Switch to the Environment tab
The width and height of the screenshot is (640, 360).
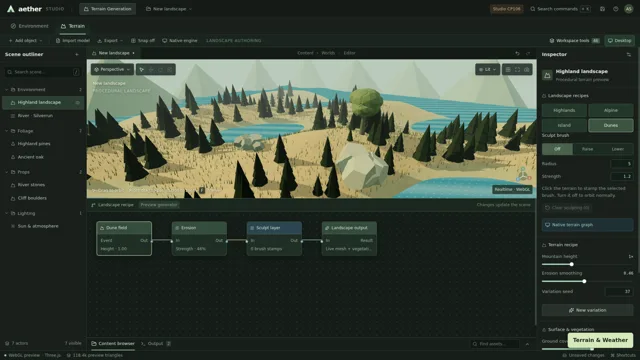(x=29, y=26)
